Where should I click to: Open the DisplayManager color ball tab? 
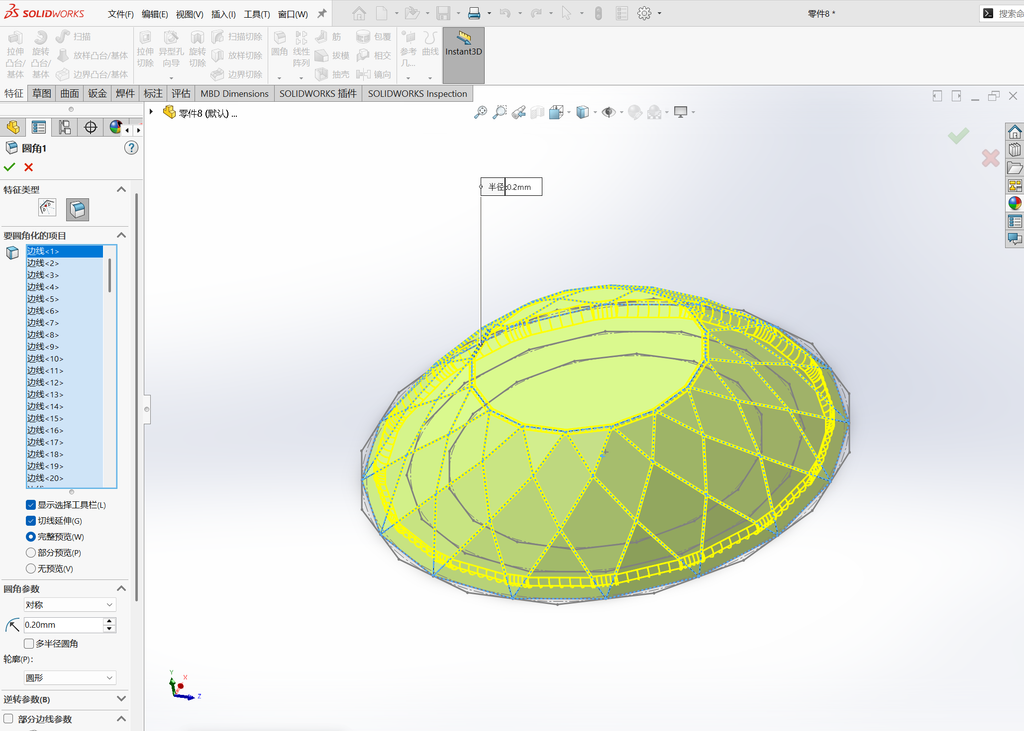point(116,127)
